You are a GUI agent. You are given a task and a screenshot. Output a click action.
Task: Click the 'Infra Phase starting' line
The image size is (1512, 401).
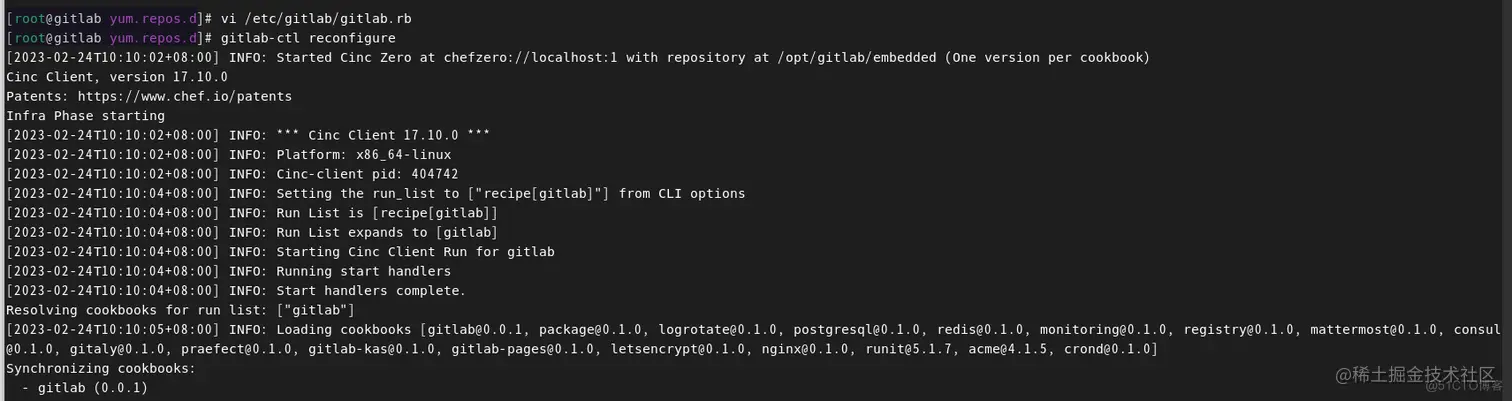(85, 116)
